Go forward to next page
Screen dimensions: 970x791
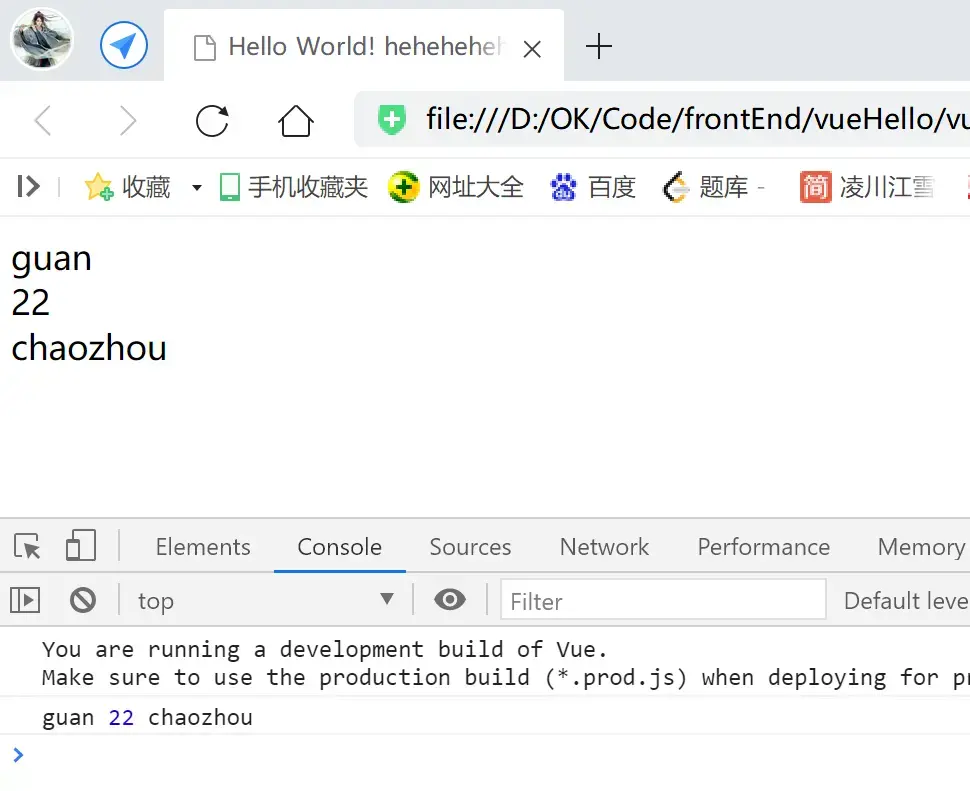[x=127, y=120]
